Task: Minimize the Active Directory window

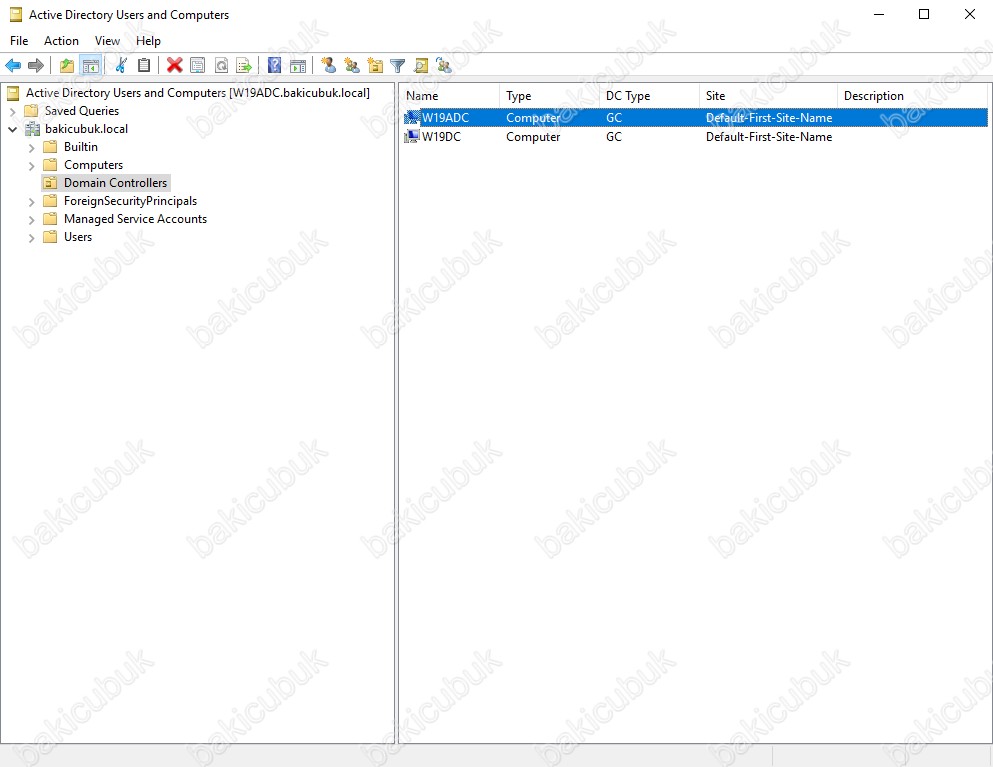Action: pos(879,14)
